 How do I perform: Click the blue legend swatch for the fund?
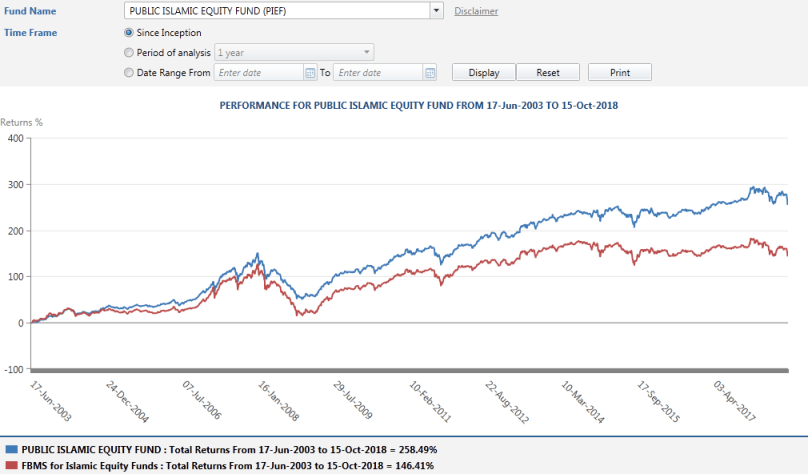pyautogui.click(x=10, y=450)
